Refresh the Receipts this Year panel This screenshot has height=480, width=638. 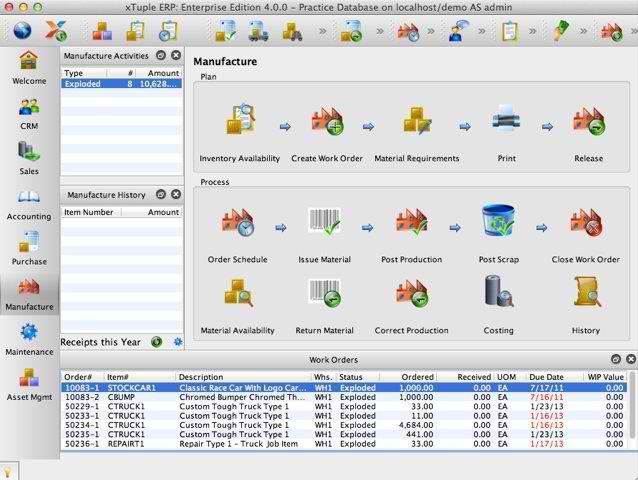point(157,342)
